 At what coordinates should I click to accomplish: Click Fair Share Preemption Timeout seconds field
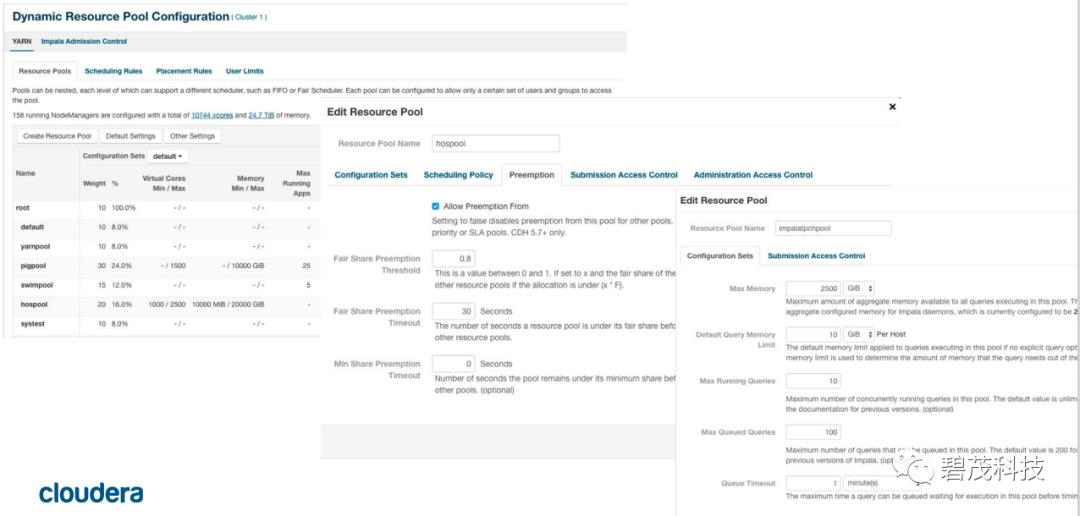(x=454, y=311)
